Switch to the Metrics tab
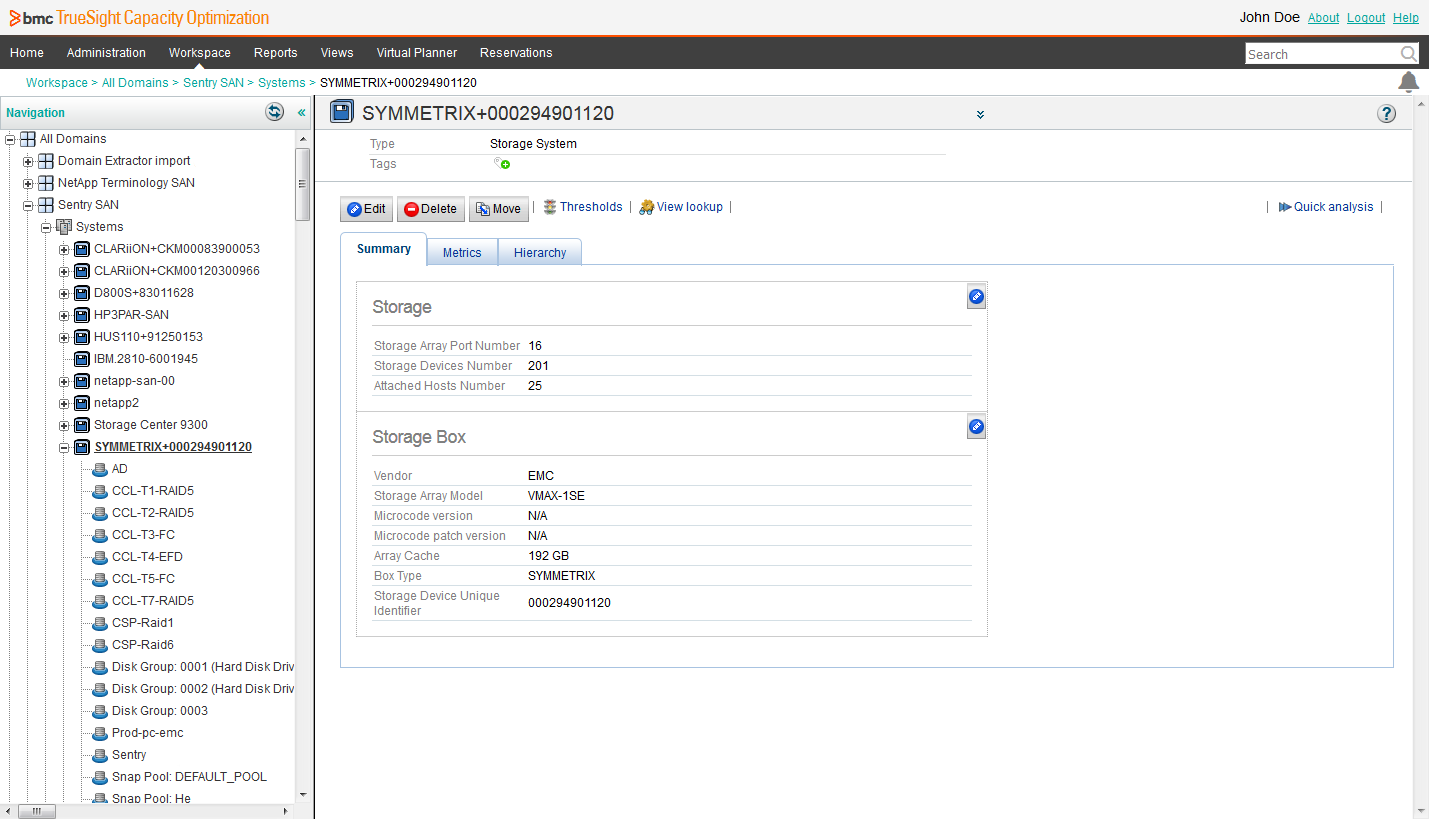The height and width of the screenshot is (819, 1429). click(x=462, y=253)
